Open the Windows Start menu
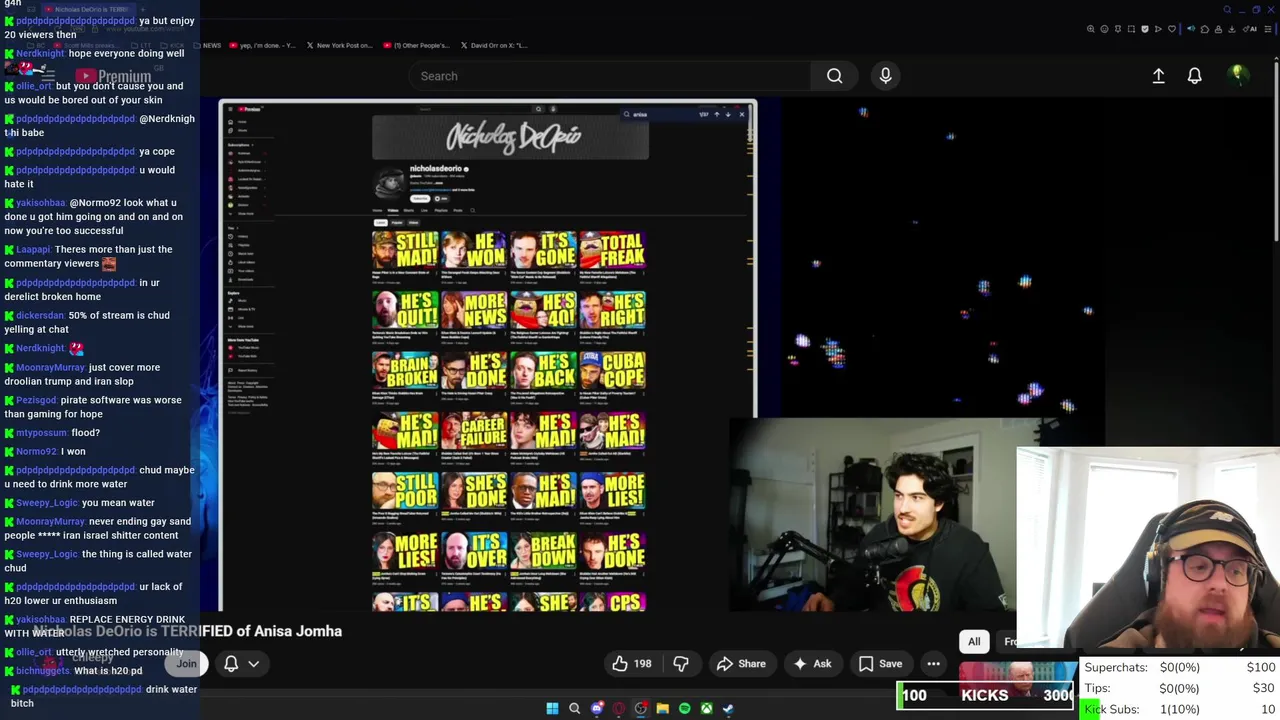The height and width of the screenshot is (720, 1280). [552, 708]
